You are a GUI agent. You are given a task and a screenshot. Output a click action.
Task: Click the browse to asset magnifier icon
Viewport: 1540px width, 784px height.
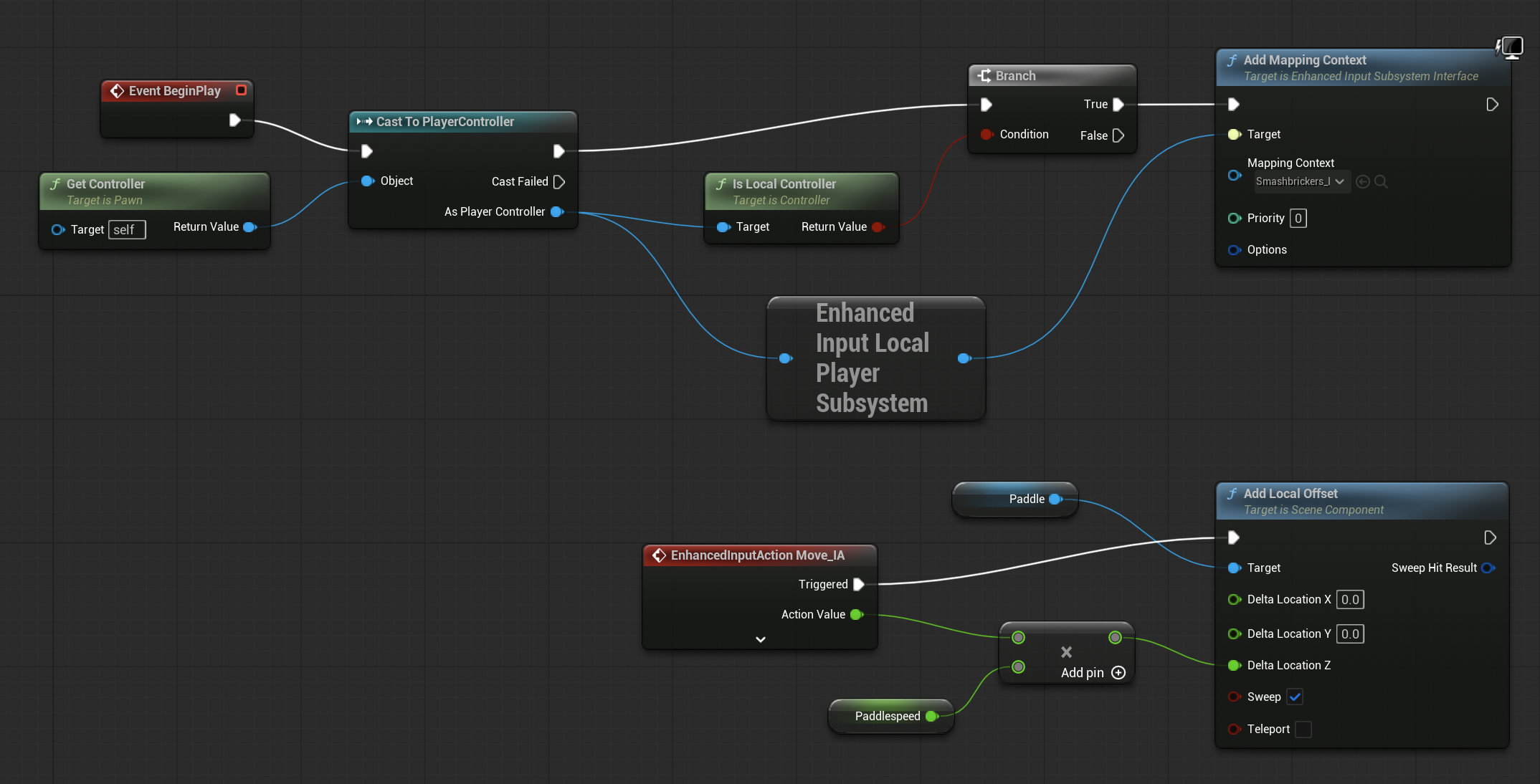(1381, 182)
